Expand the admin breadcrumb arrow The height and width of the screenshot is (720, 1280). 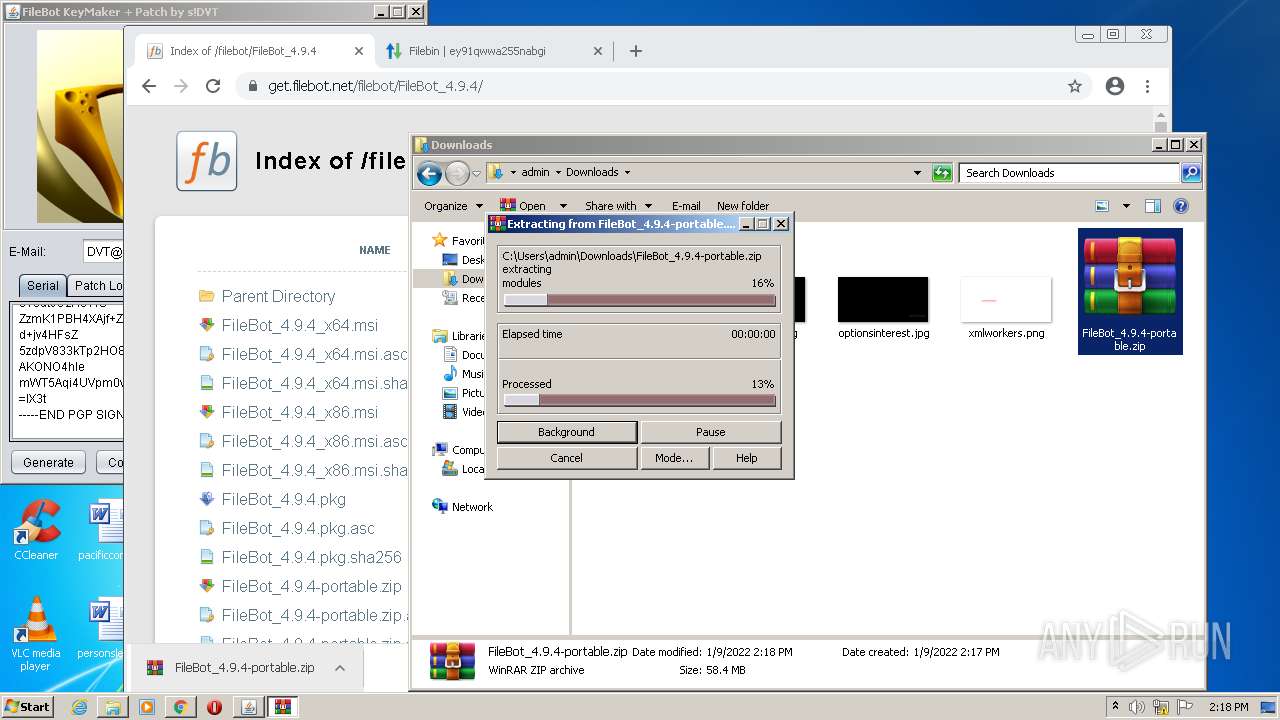click(558, 173)
